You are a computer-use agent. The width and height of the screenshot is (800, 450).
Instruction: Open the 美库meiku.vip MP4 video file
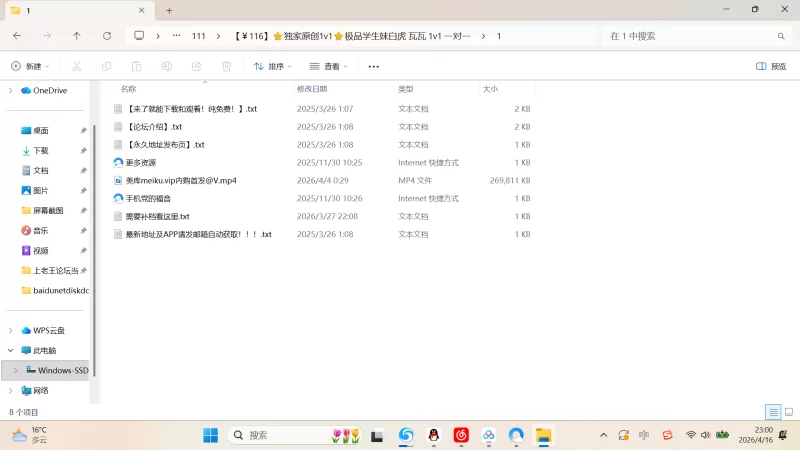180,181
